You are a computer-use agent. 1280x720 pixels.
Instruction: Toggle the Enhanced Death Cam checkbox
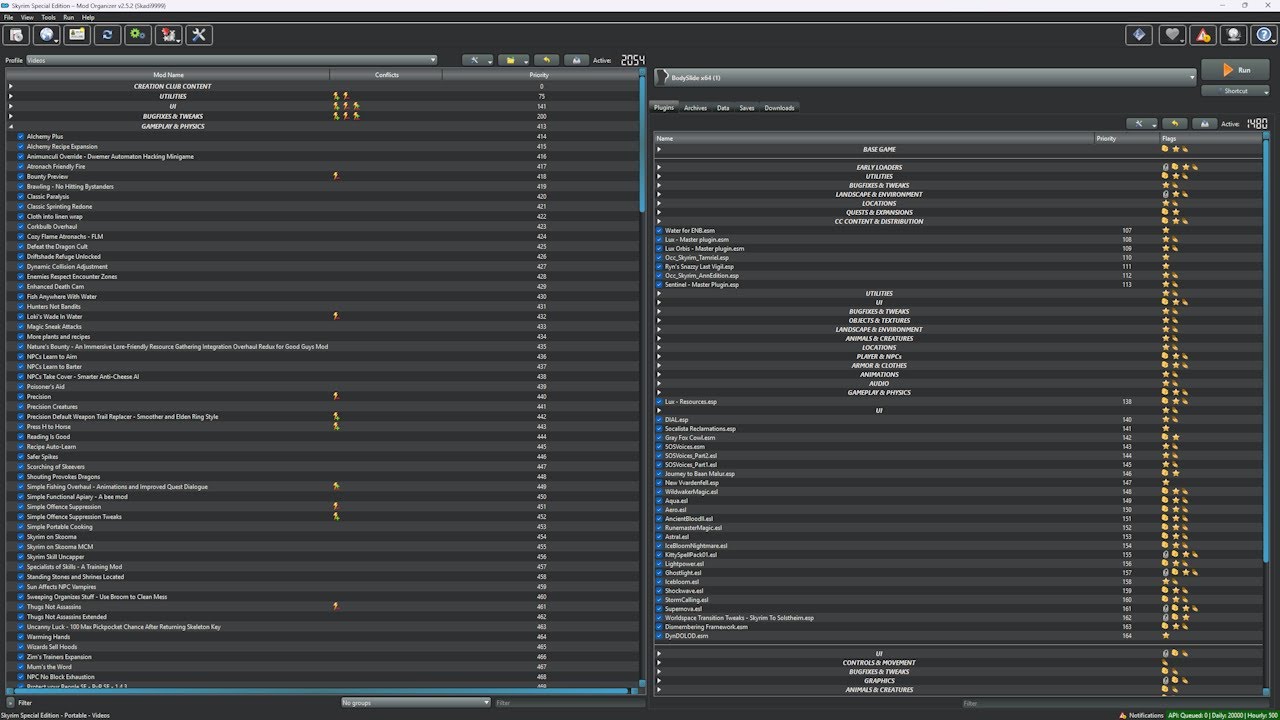(x=21, y=286)
